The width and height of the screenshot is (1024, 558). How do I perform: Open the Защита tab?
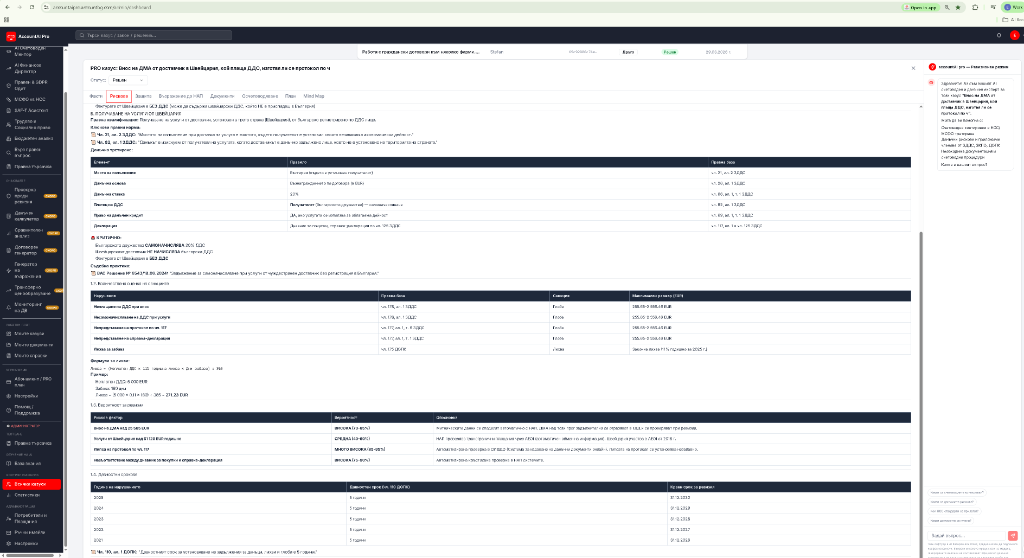[143, 96]
